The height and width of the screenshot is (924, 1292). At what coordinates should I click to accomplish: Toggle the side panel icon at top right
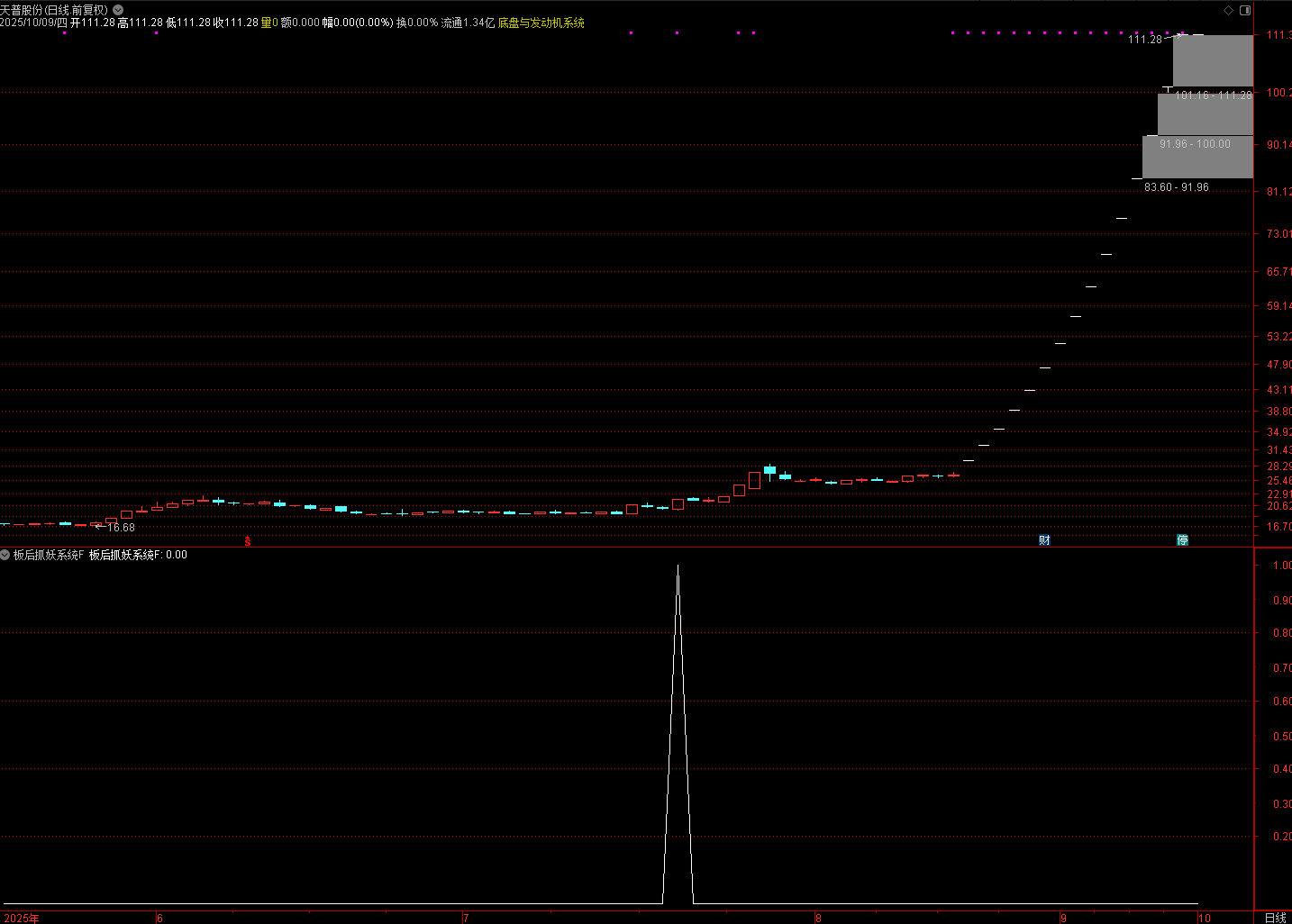click(1245, 10)
